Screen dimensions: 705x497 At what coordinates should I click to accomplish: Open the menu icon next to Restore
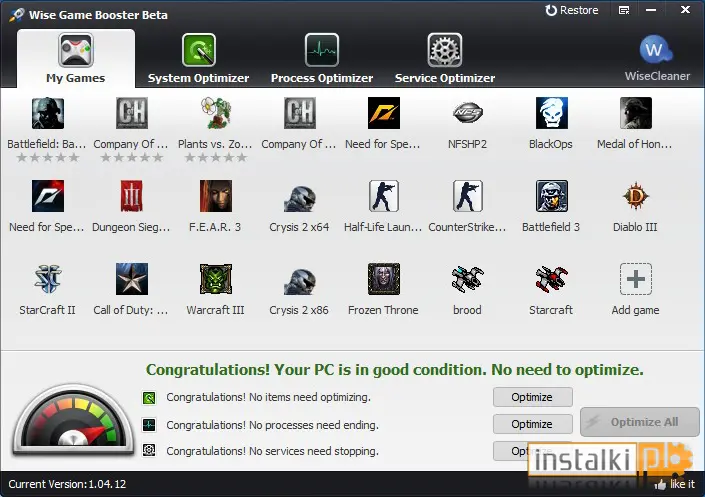(x=624, y=10)
